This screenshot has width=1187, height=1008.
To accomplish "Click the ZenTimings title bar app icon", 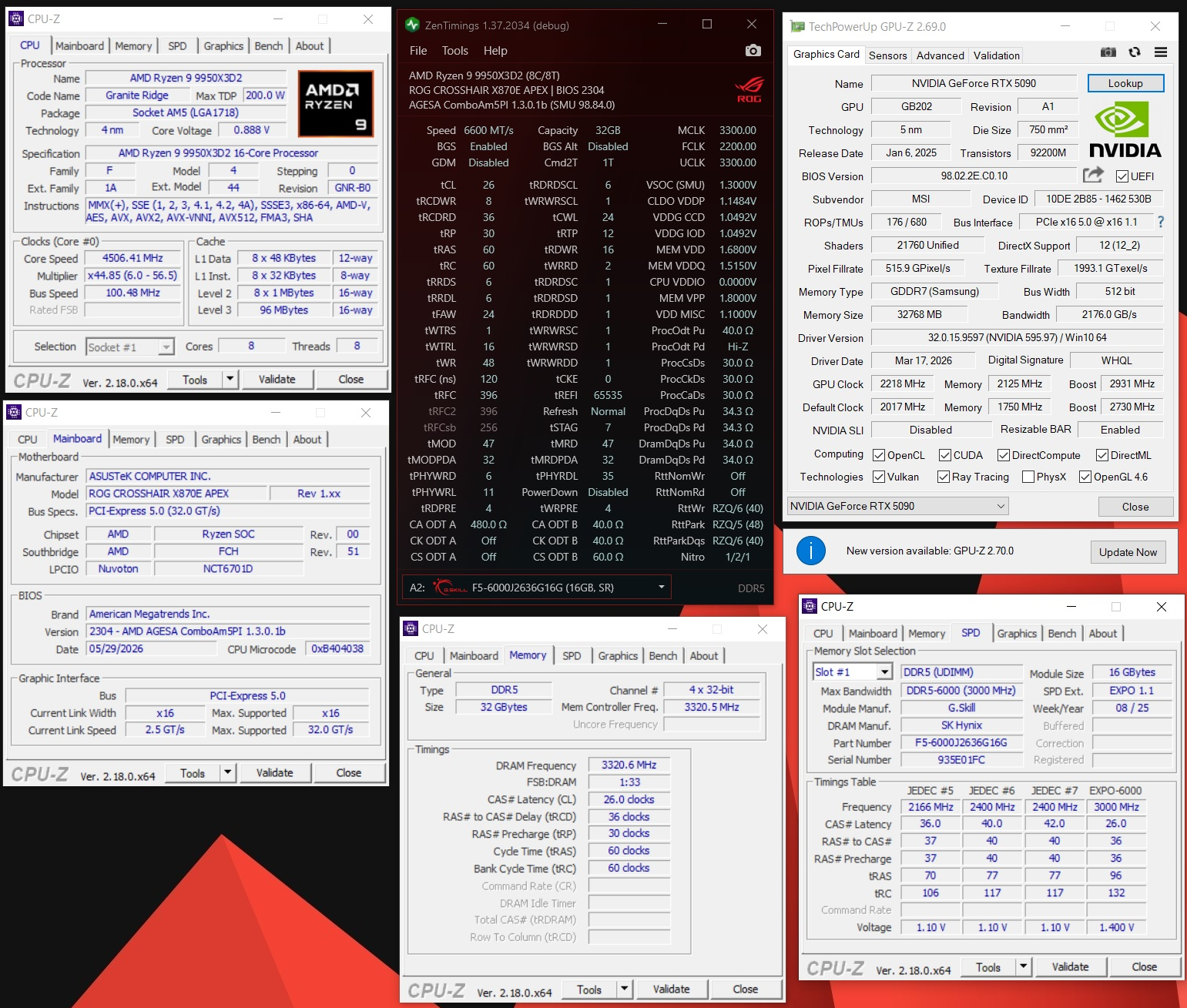I will click(413, 25).
